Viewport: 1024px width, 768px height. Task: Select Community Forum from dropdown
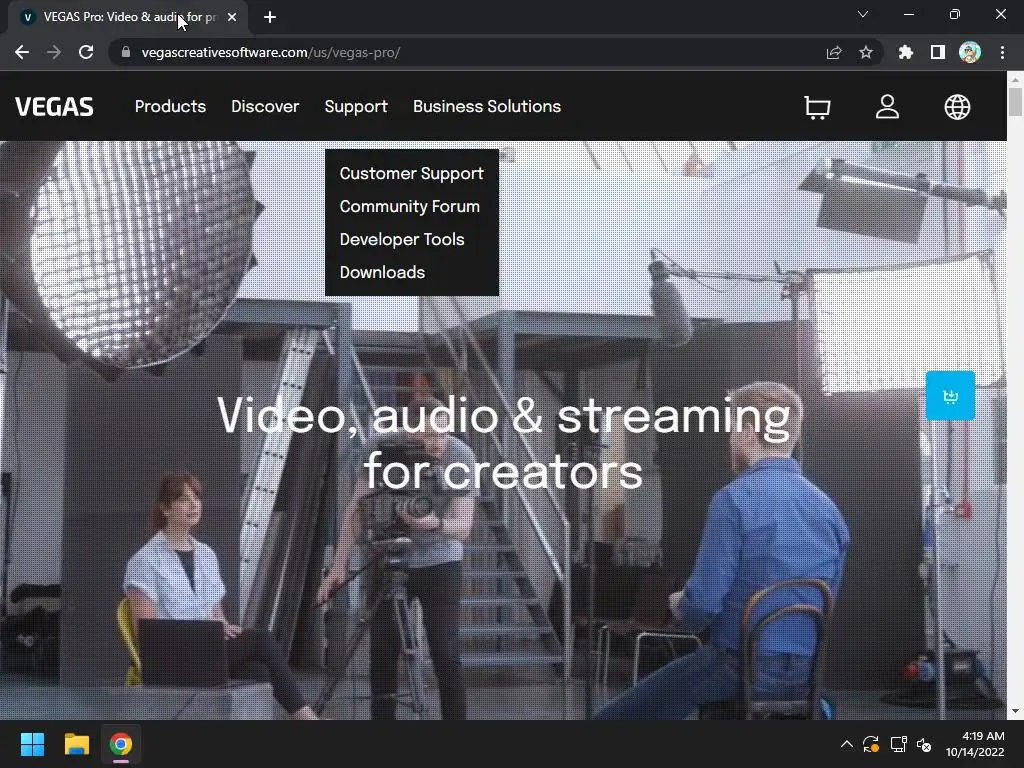tap(409, 206)
